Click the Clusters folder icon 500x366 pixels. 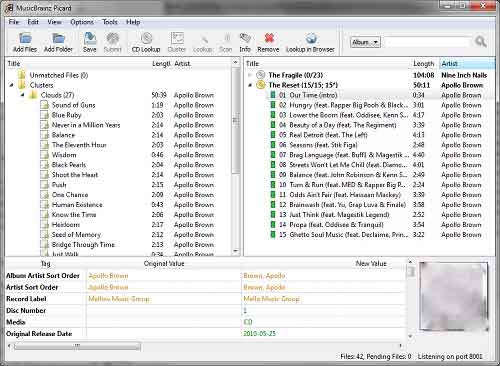click(22, 85)
